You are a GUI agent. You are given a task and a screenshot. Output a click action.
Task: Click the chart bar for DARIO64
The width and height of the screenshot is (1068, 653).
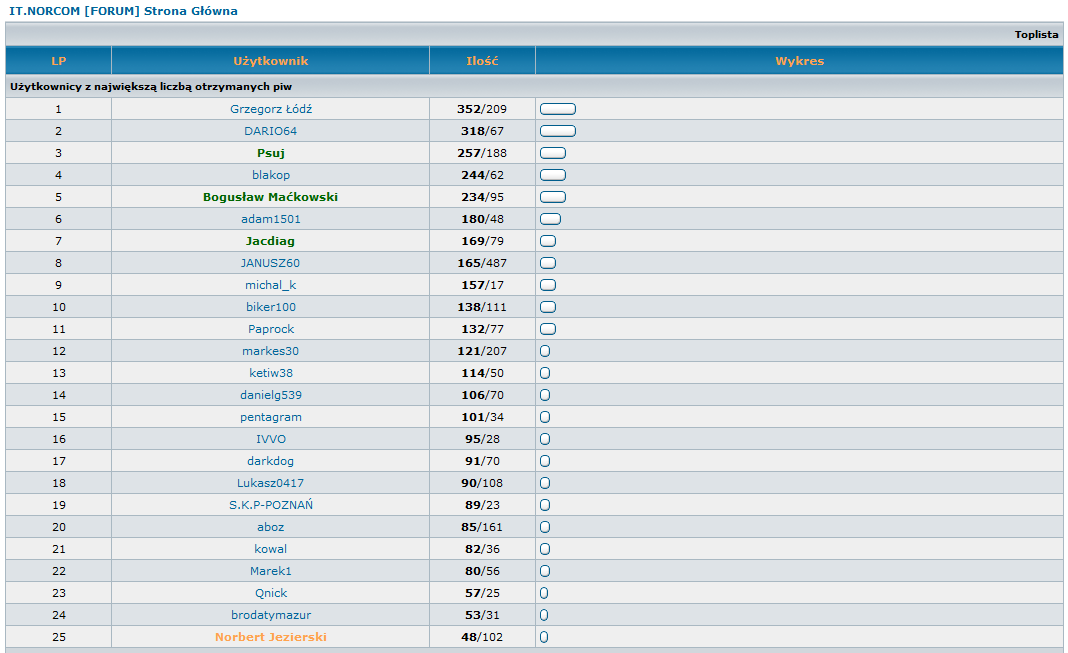tap(558, 131)
